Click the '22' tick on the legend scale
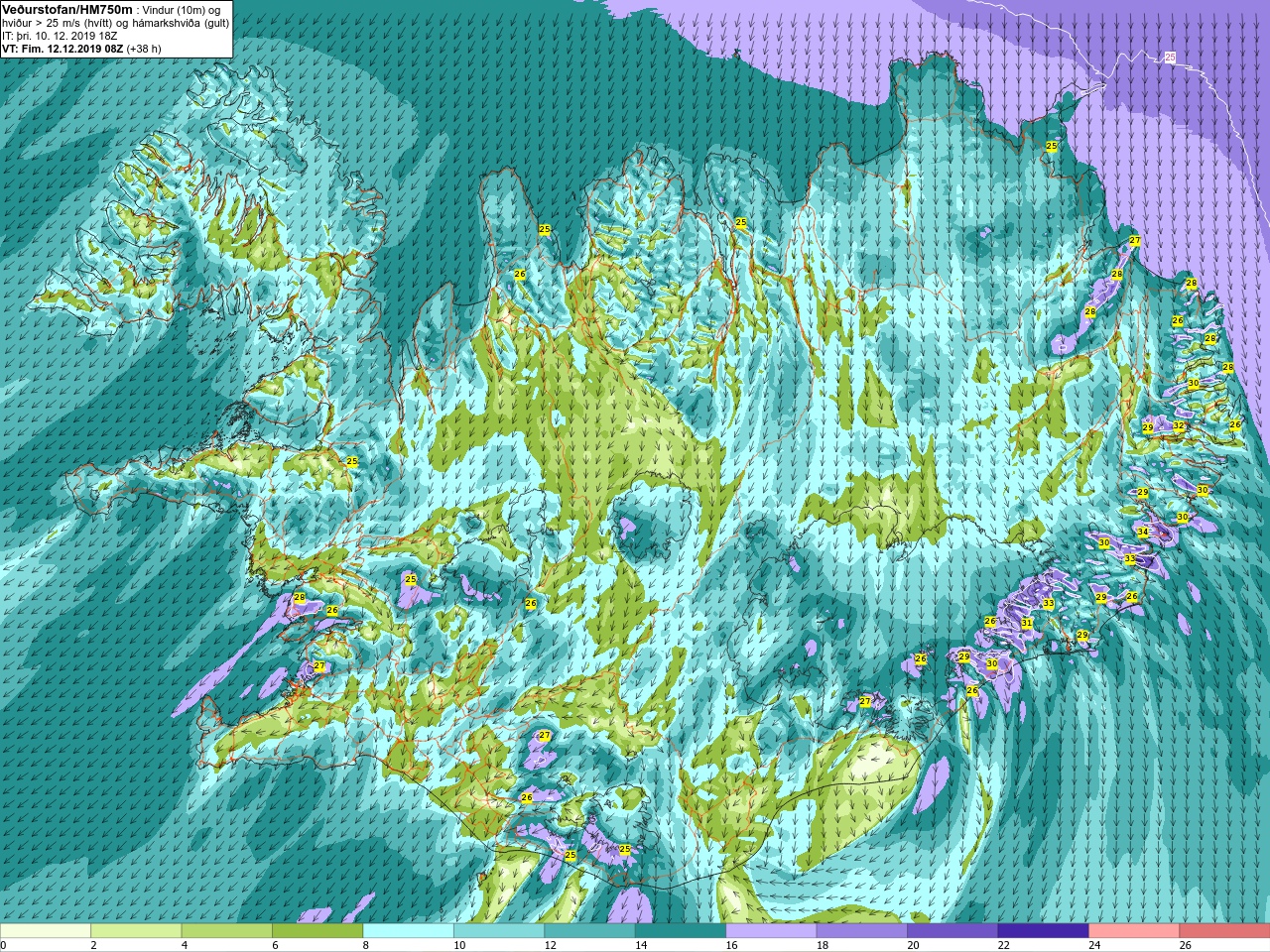The image size is (1270, 952). click(x=1003, y=946)
